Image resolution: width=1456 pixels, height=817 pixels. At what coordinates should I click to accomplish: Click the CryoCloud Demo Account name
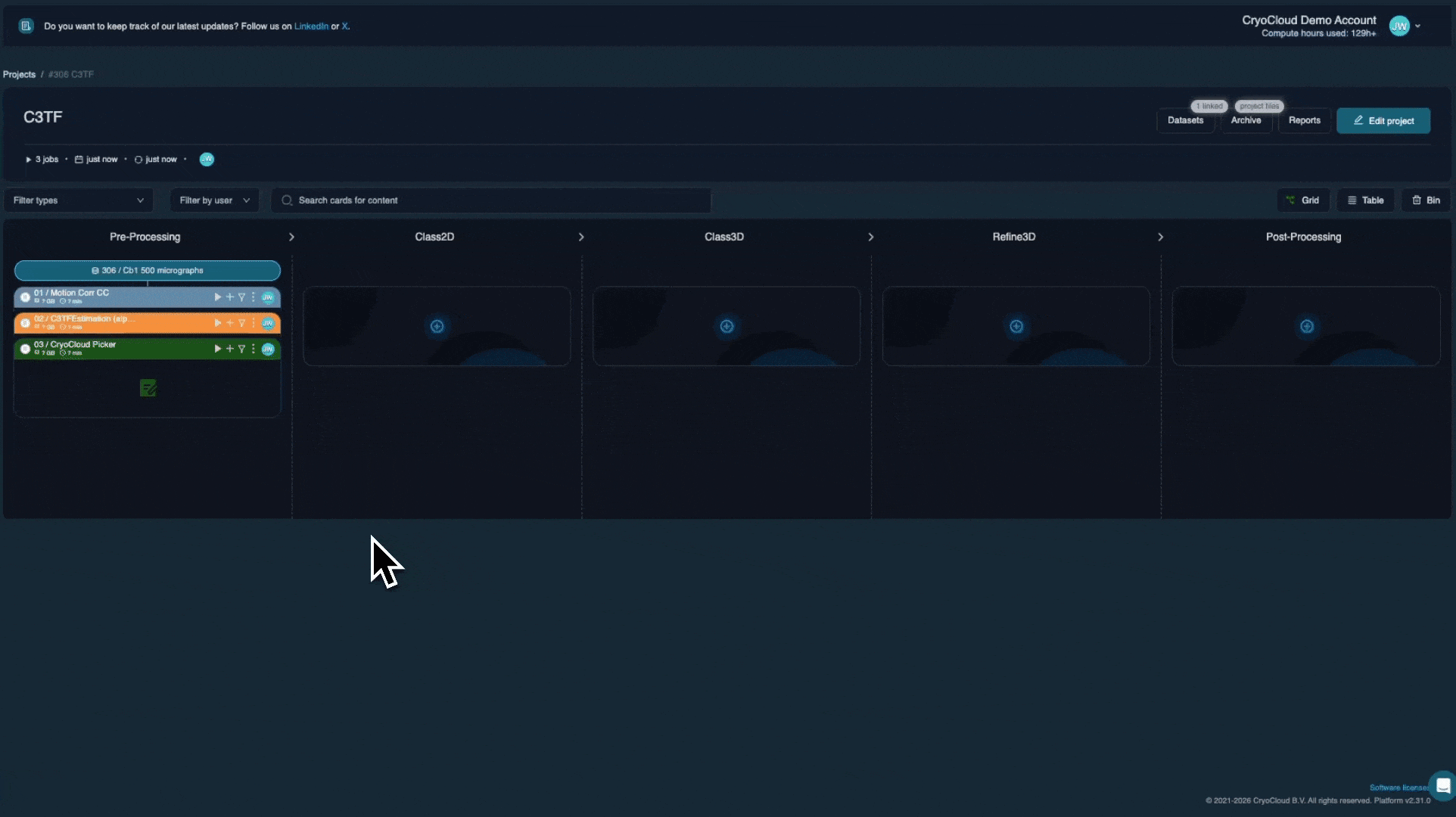click(1308, 20)
